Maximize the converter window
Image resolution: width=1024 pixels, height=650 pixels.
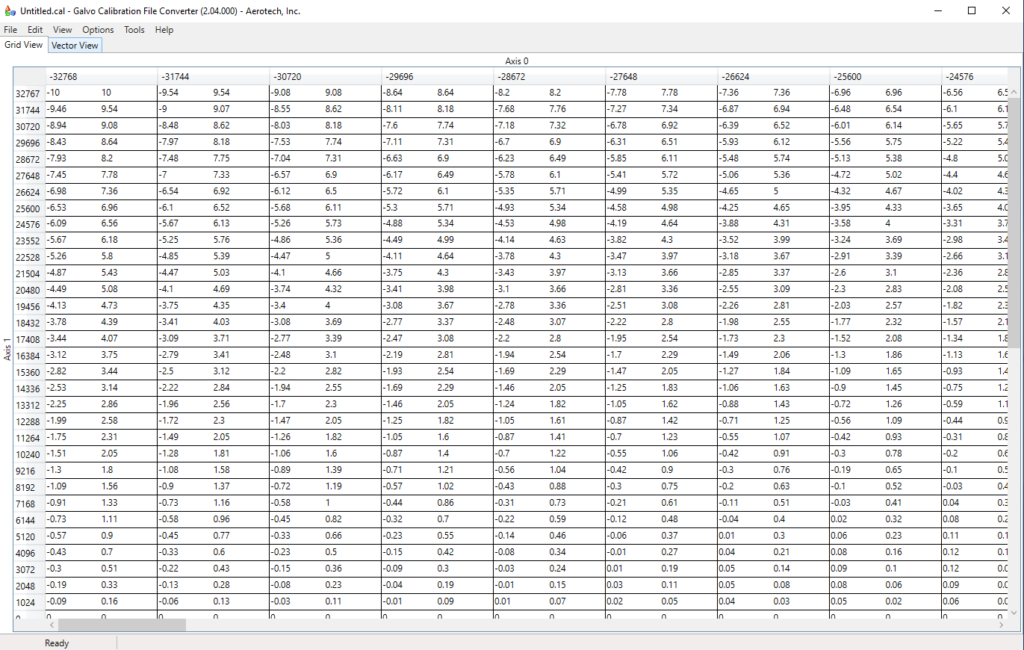tap(971, 10)
